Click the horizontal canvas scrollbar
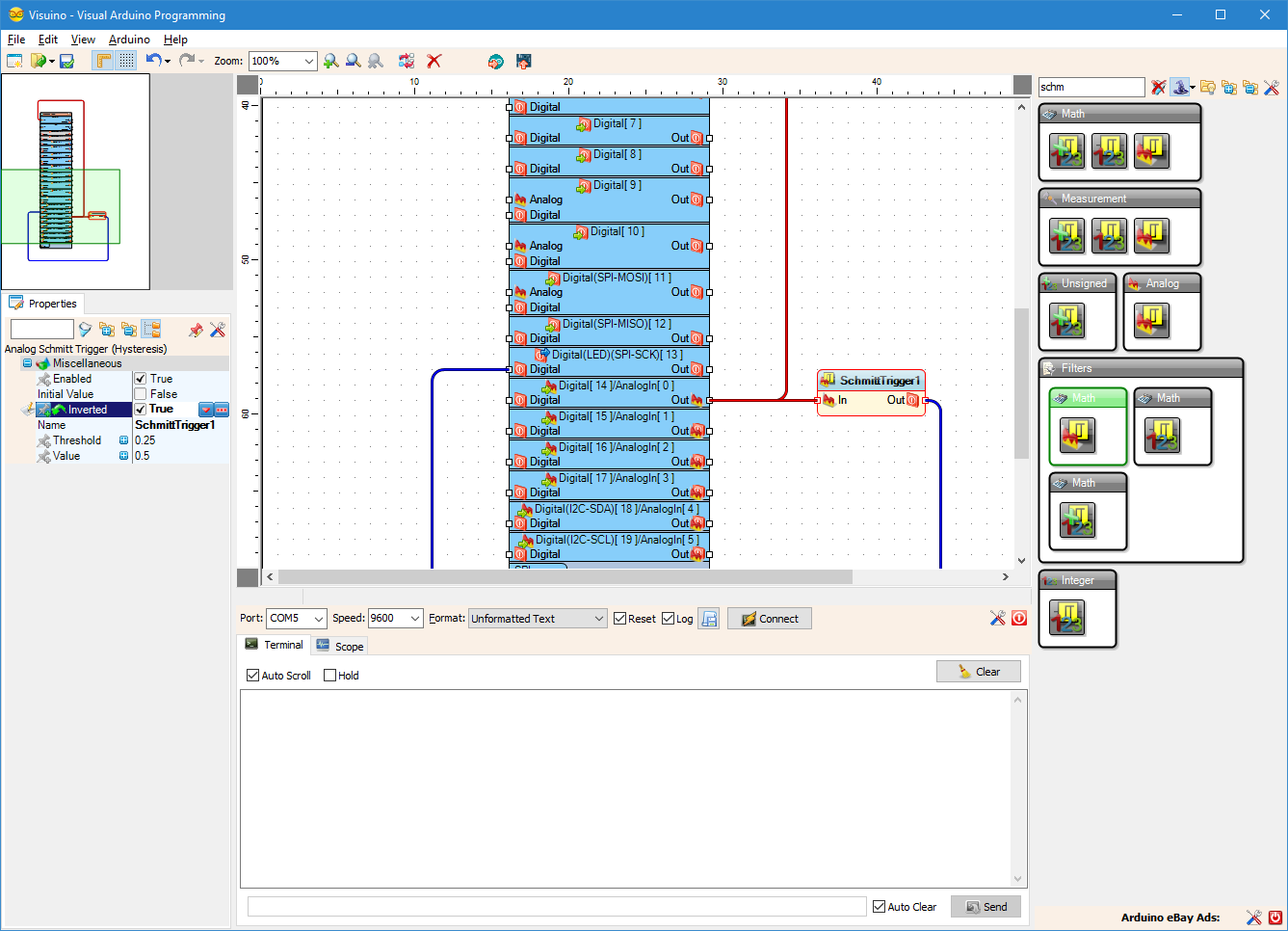This screenshot has width=1288, height=931. click(x=560, y=576)
